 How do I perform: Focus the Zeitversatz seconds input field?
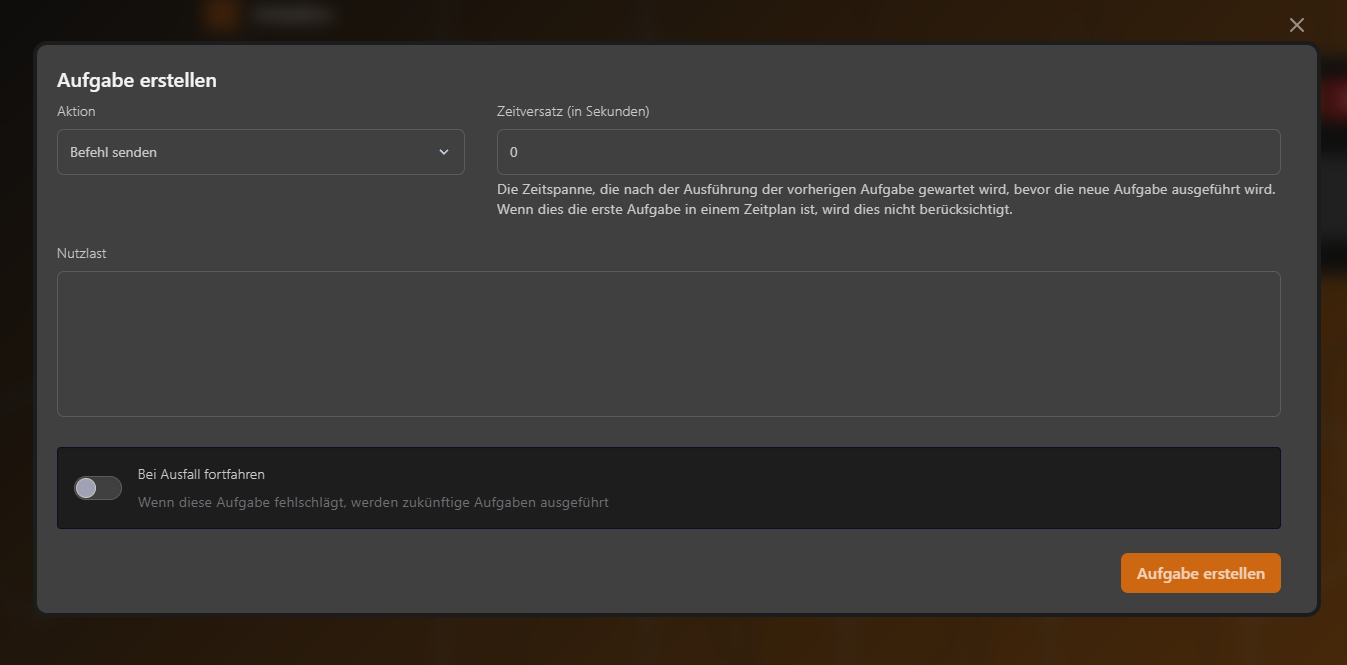[x=888, y=152]
